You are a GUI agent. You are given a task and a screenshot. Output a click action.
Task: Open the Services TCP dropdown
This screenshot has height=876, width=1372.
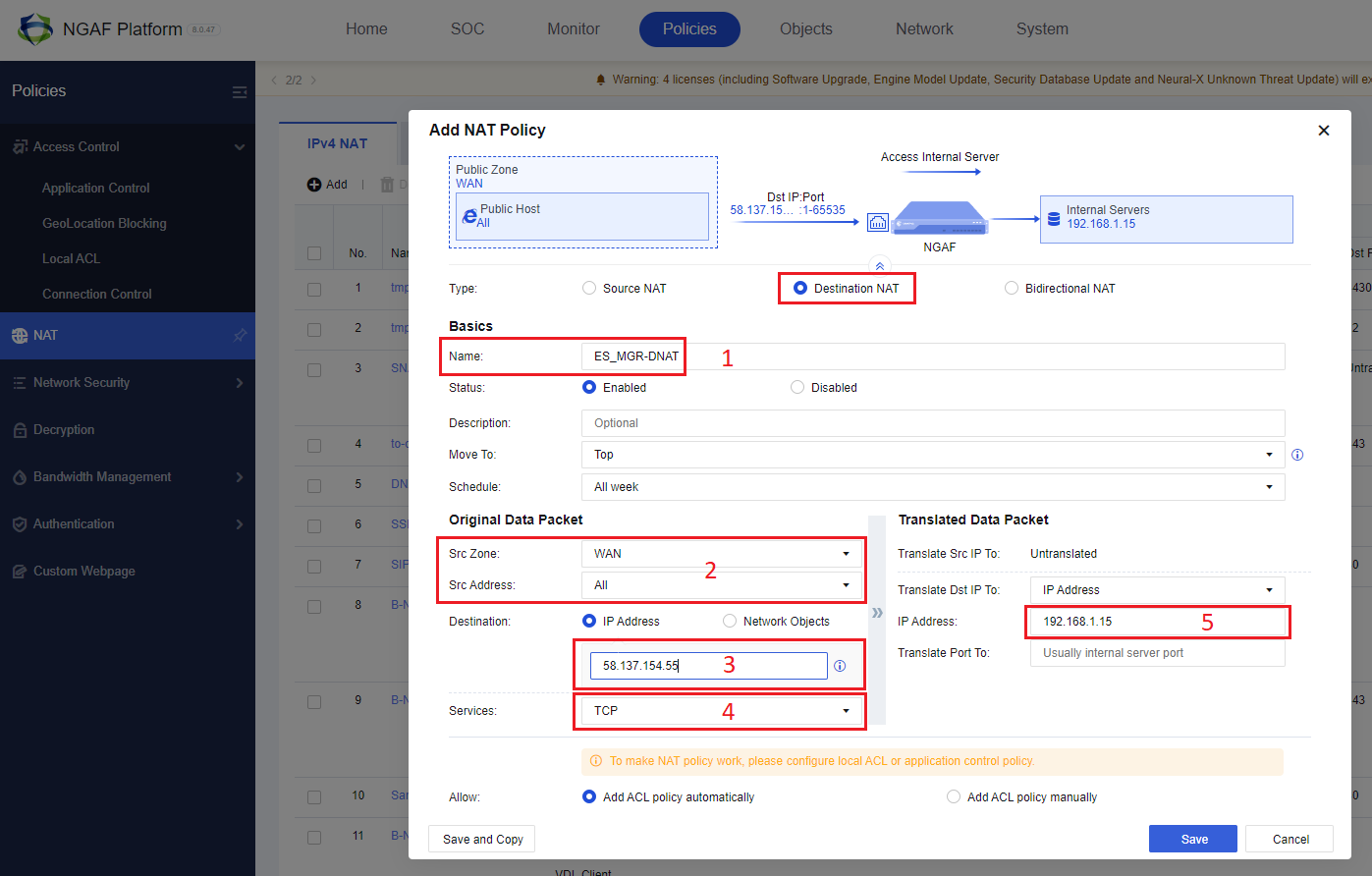[722, 711]
